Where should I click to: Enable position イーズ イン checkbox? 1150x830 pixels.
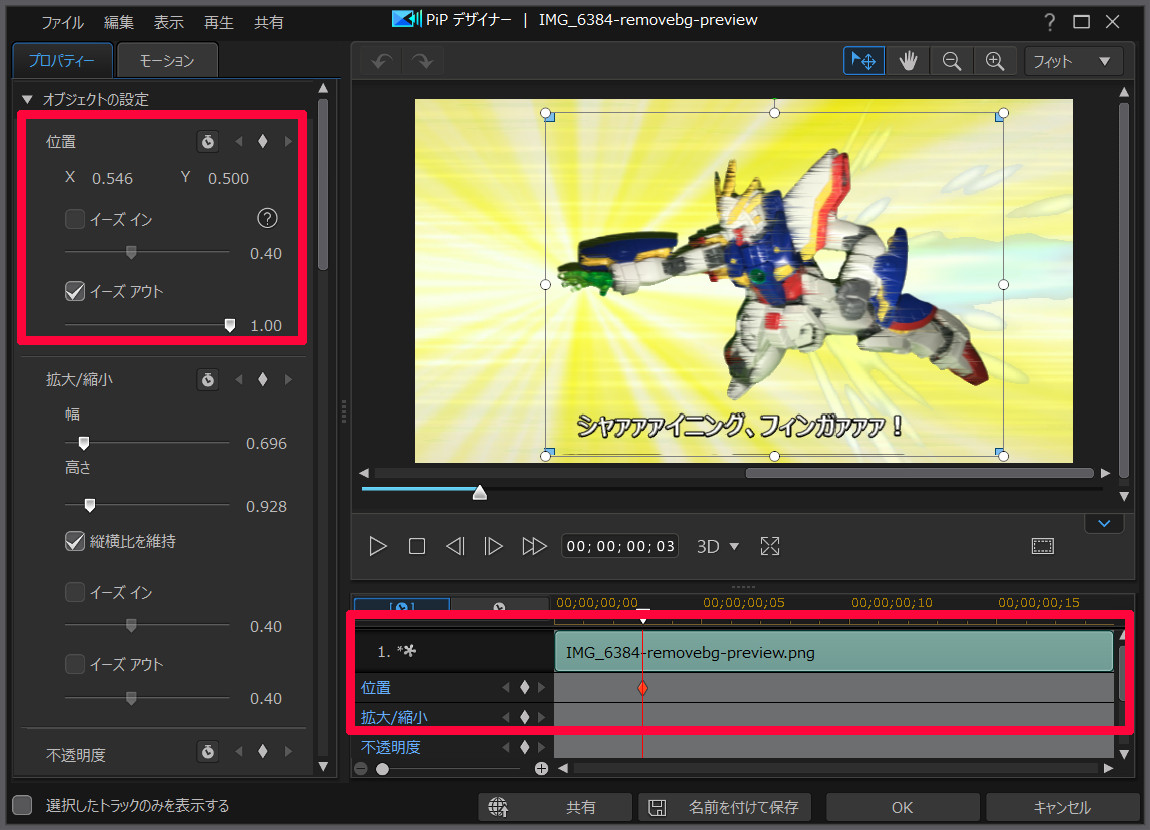coord(75,219)
